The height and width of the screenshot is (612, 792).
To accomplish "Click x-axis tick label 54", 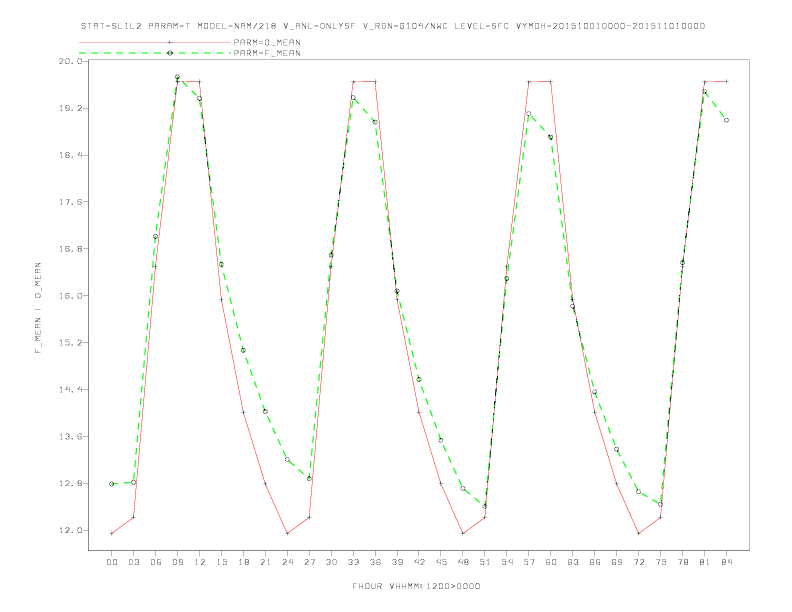I will pyautogui.click(x=507, y=562).
